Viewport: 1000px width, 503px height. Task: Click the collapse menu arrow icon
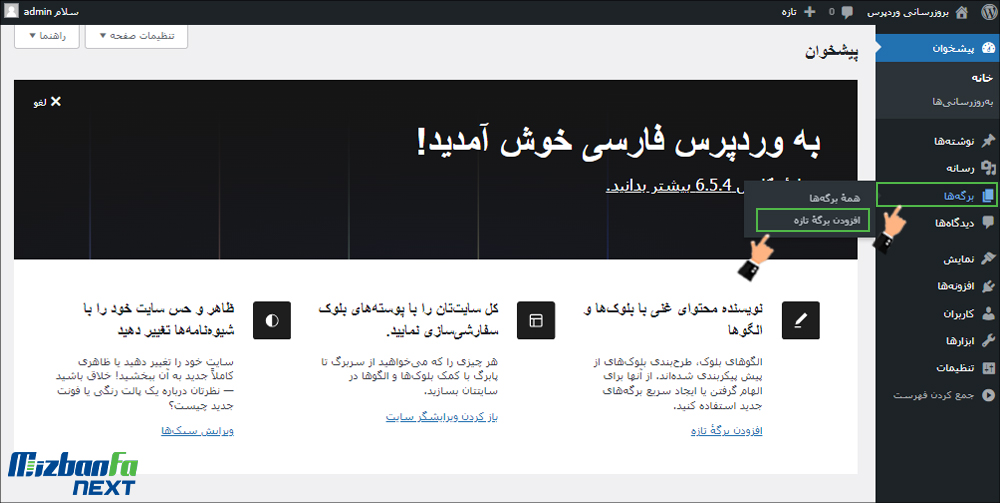(x=988, y=395)
